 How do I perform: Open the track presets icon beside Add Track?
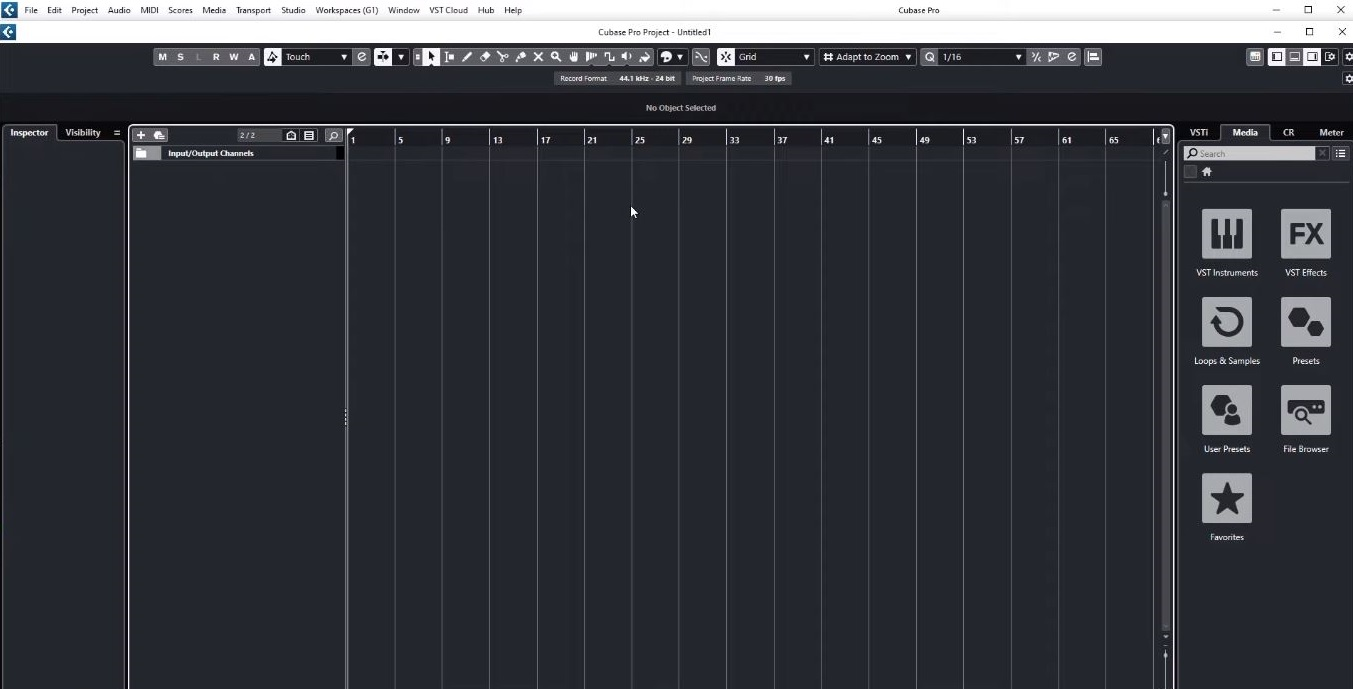coord(159,135)
